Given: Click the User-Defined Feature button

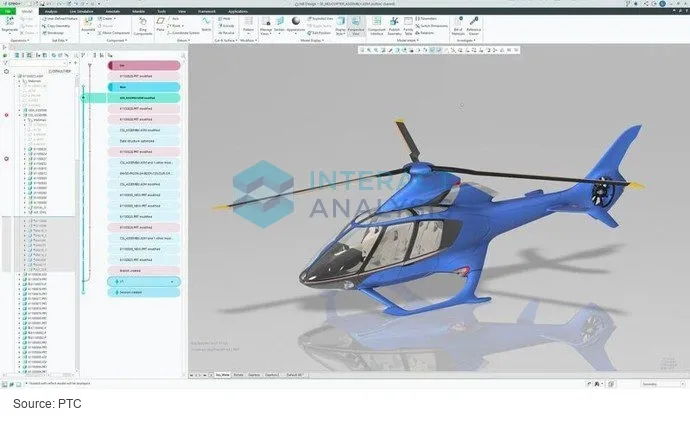Looking at the screenshot, I should coord(60,19).
